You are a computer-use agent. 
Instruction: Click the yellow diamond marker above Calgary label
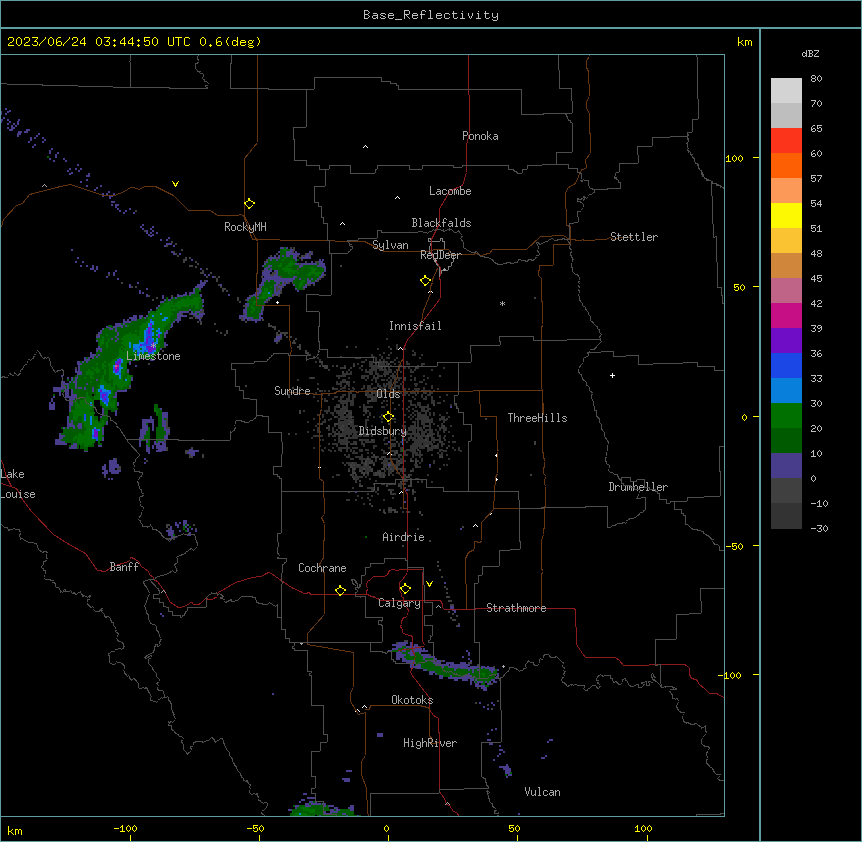tap(405, 589)
